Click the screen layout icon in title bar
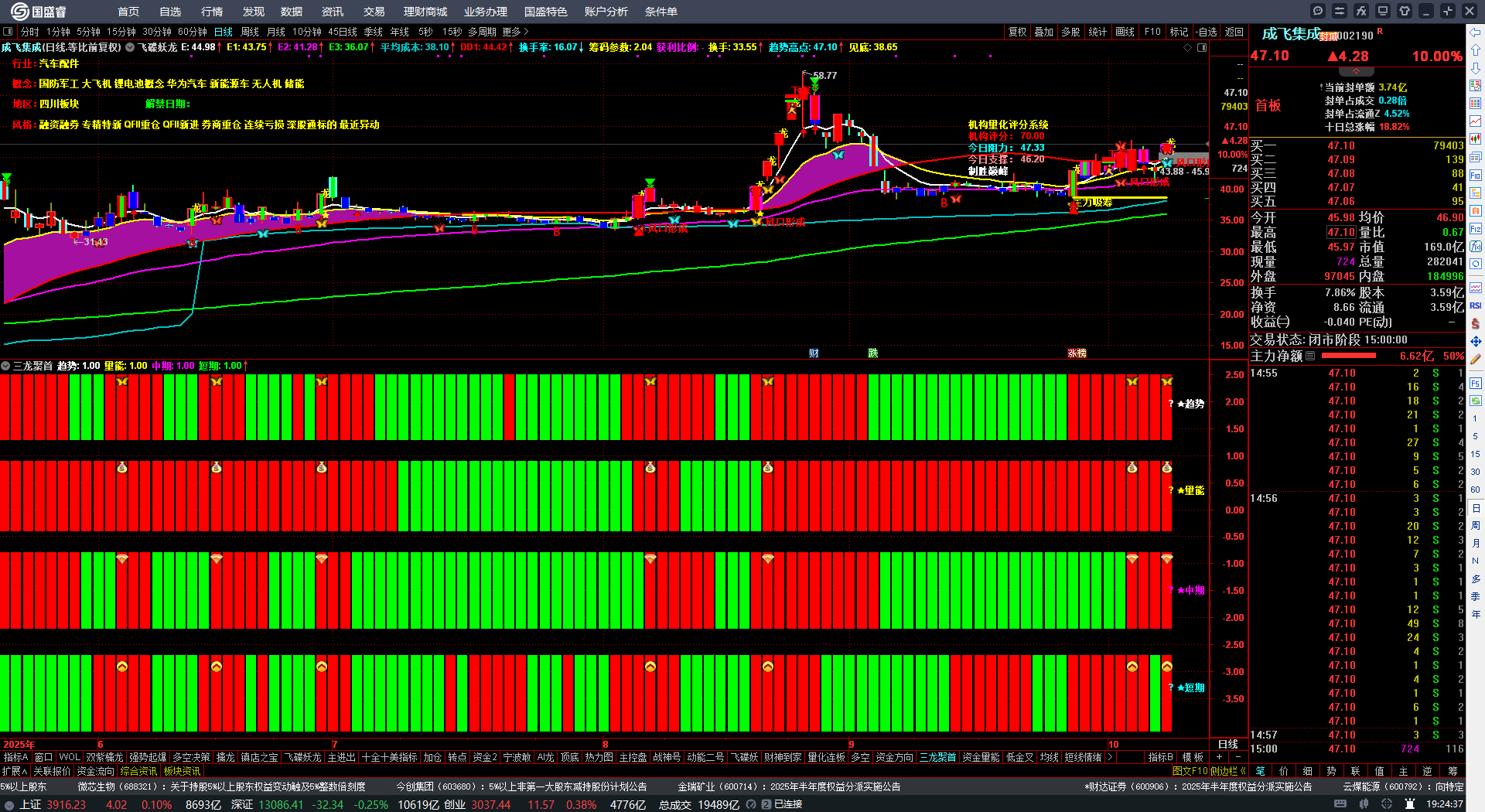 click(1383, 11)
